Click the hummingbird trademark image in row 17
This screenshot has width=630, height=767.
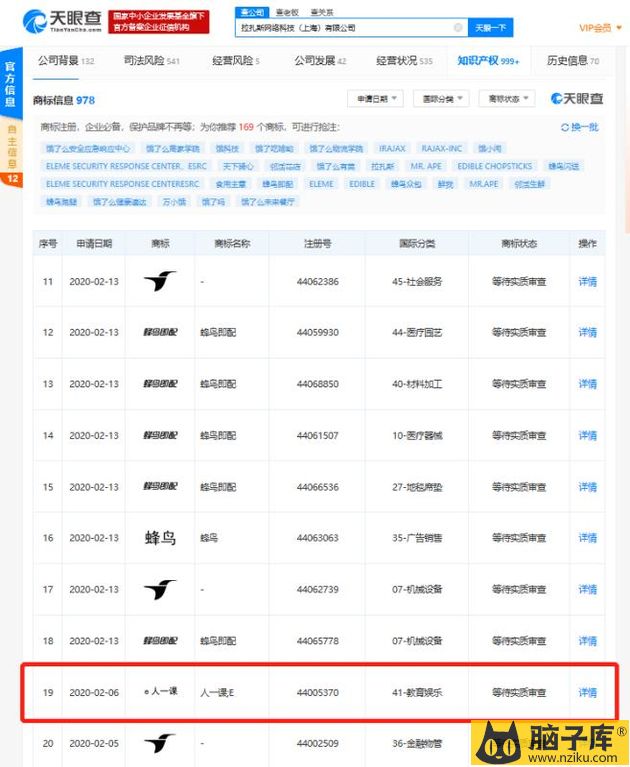[x=160, y=589]
